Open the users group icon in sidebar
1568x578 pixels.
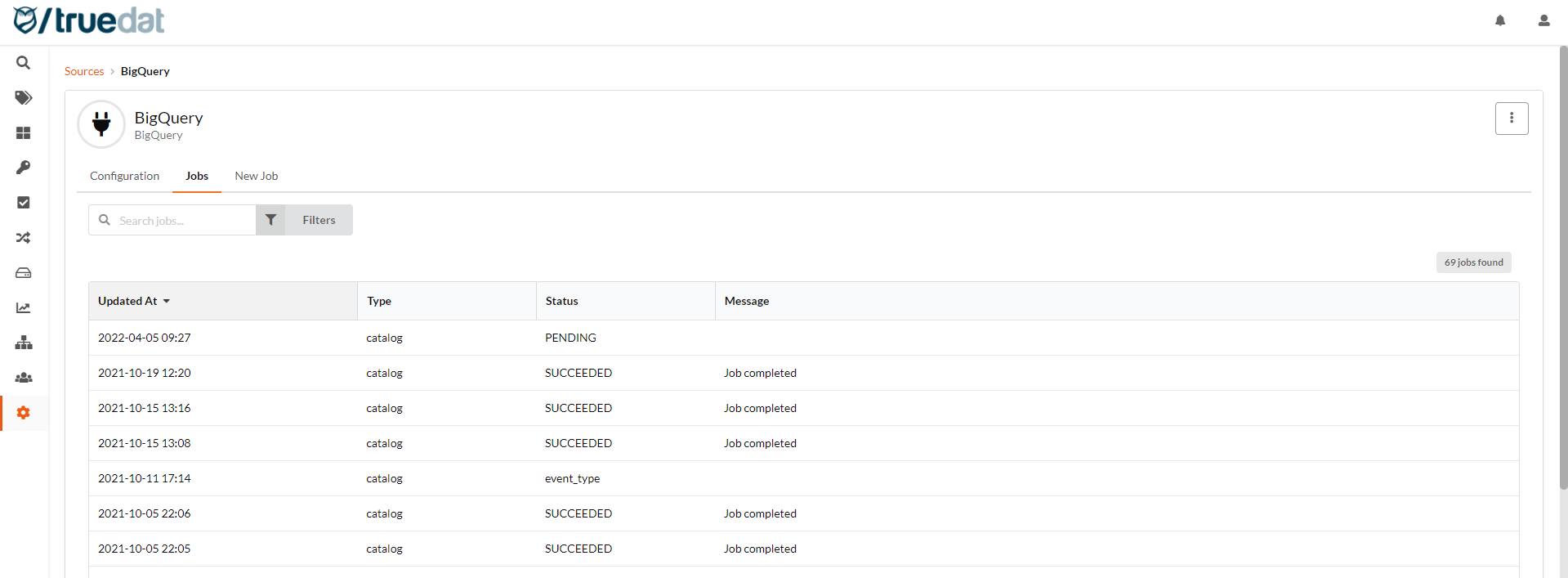[24, 378]
